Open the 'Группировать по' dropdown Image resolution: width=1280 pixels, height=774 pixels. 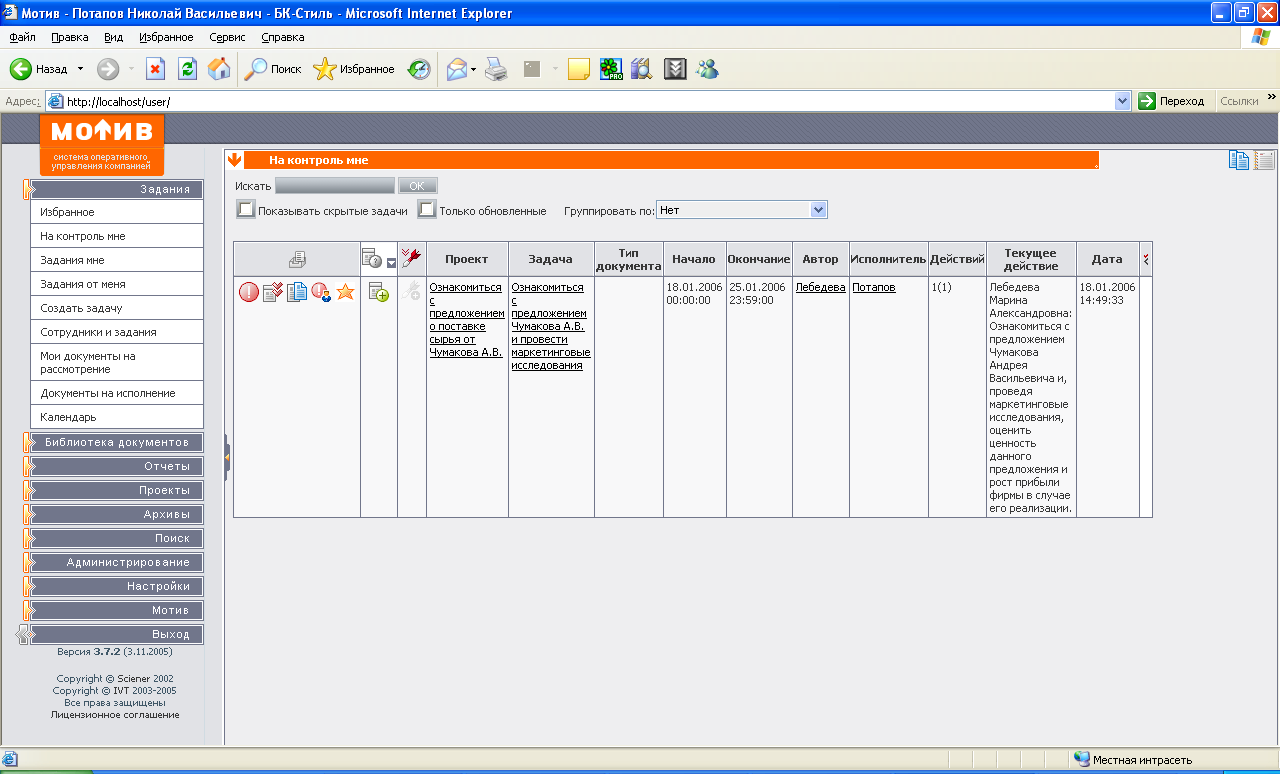(x=818, y=210)
